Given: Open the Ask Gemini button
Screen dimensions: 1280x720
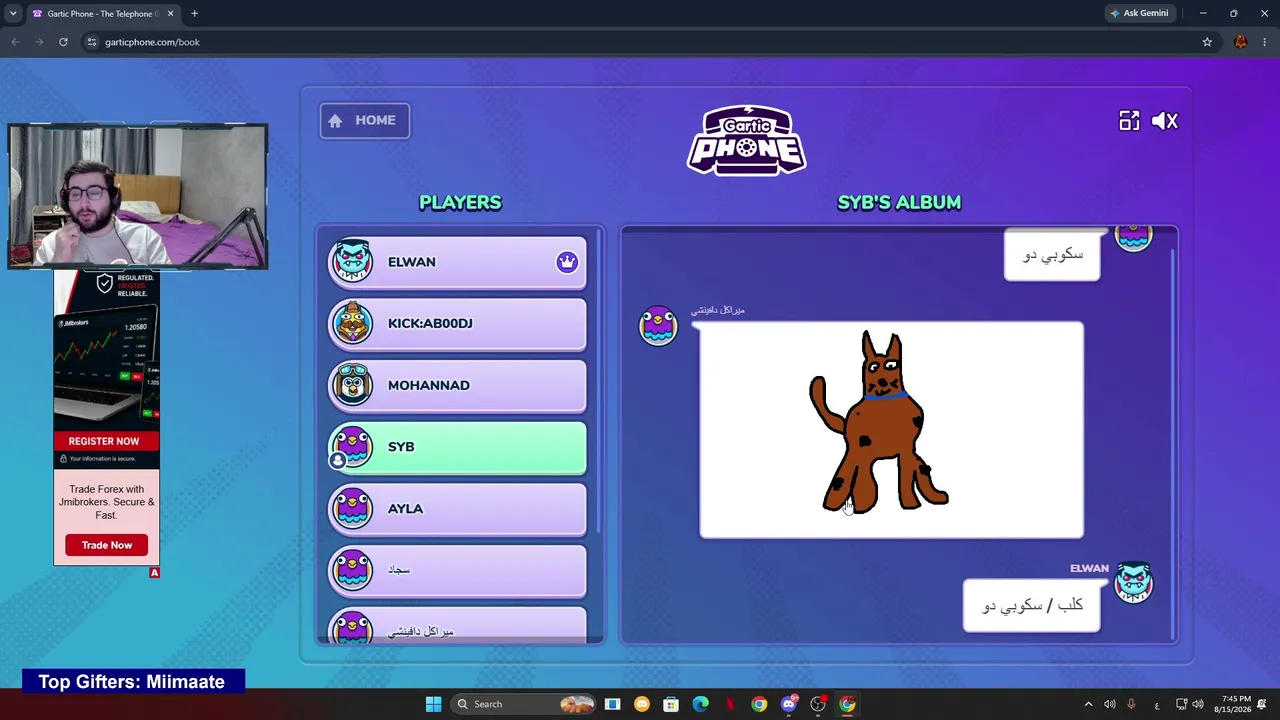Looking at the screenshot, I should pos(1139,13).
